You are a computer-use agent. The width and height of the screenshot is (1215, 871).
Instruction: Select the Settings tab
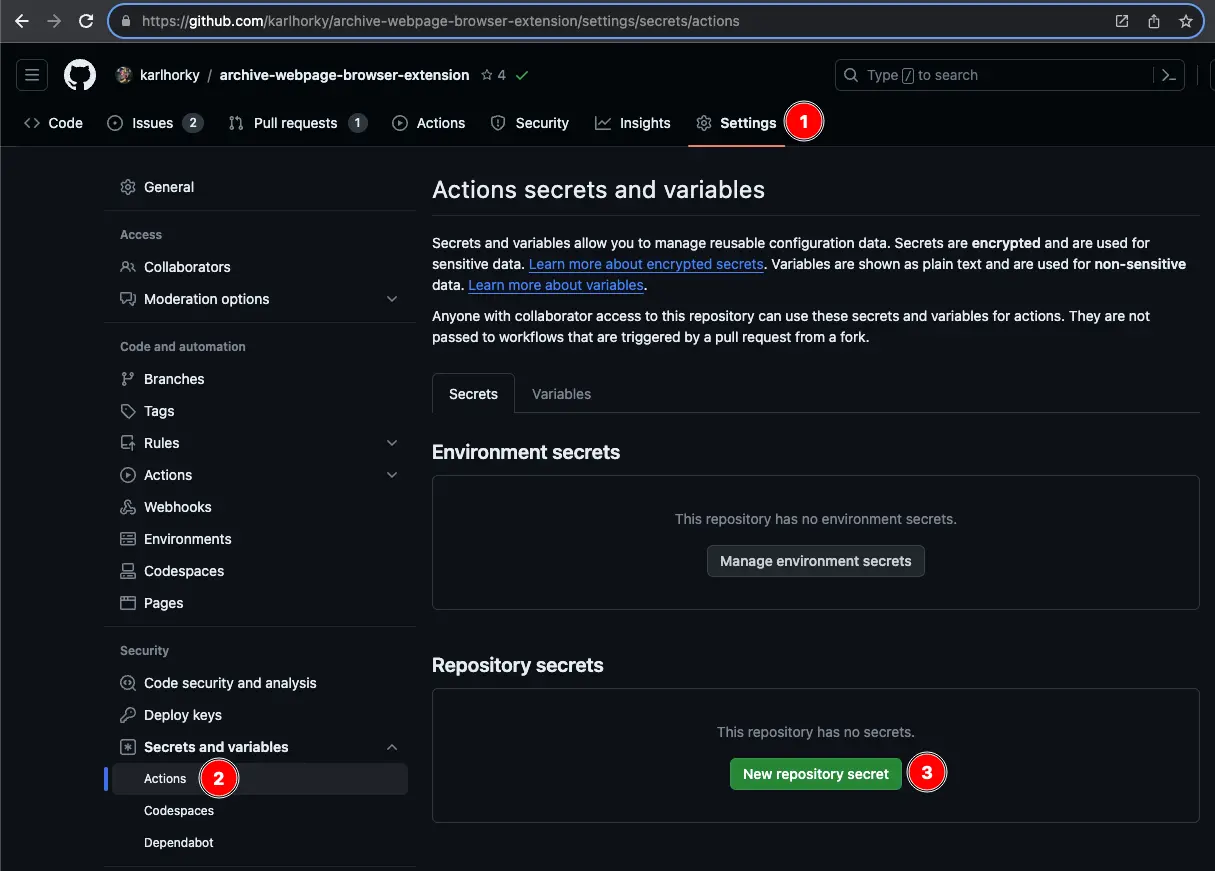737,123
